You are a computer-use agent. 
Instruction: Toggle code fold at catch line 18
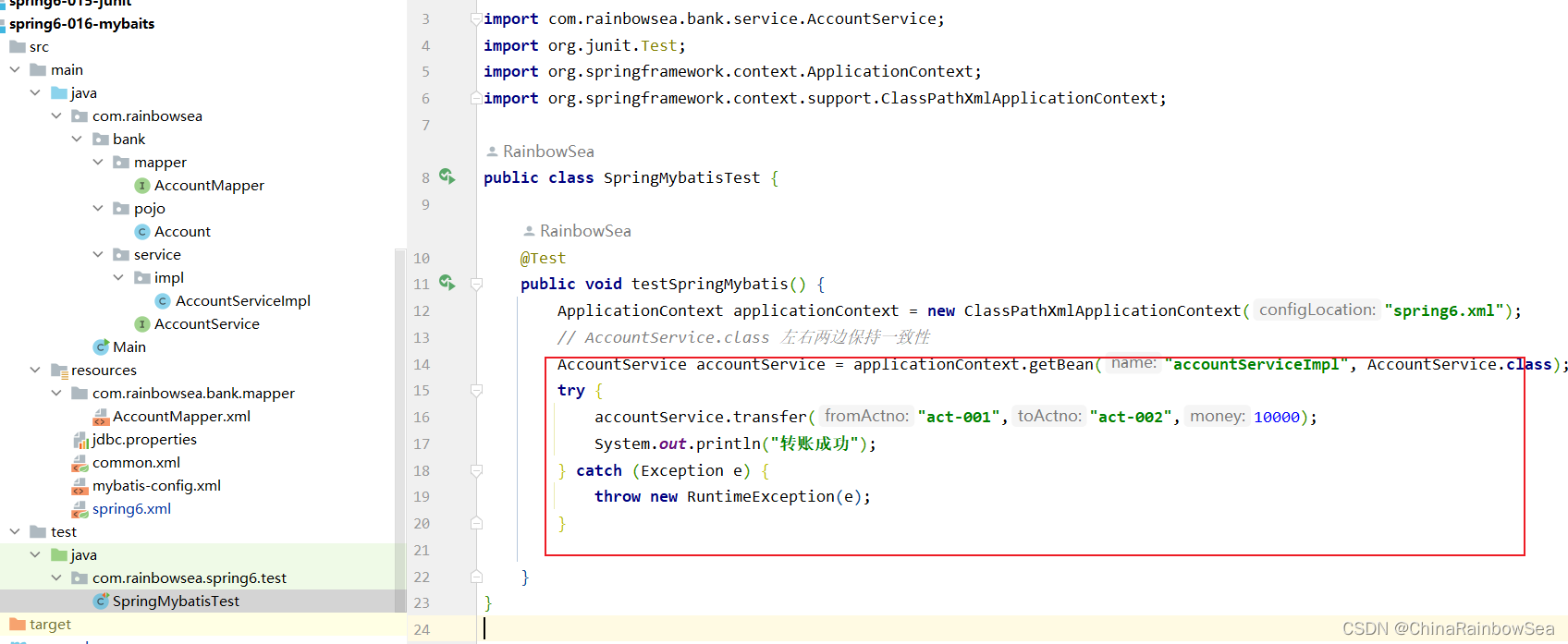(x=476, y=470)
